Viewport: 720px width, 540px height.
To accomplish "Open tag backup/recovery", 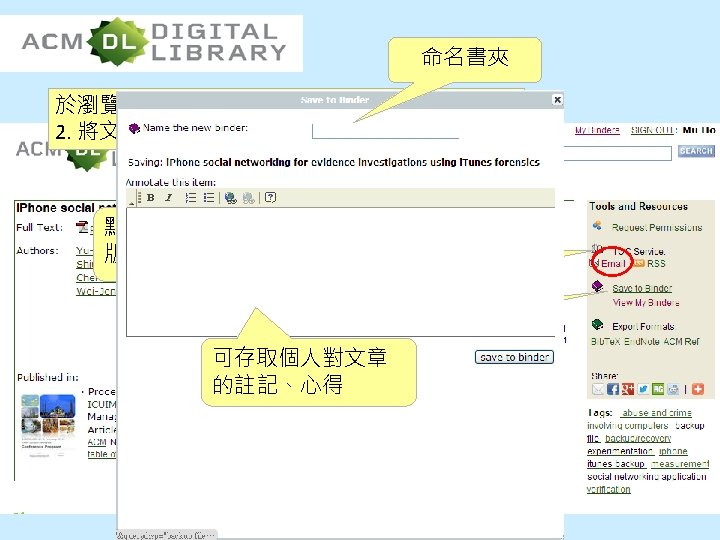I will [x=638, y=439].
